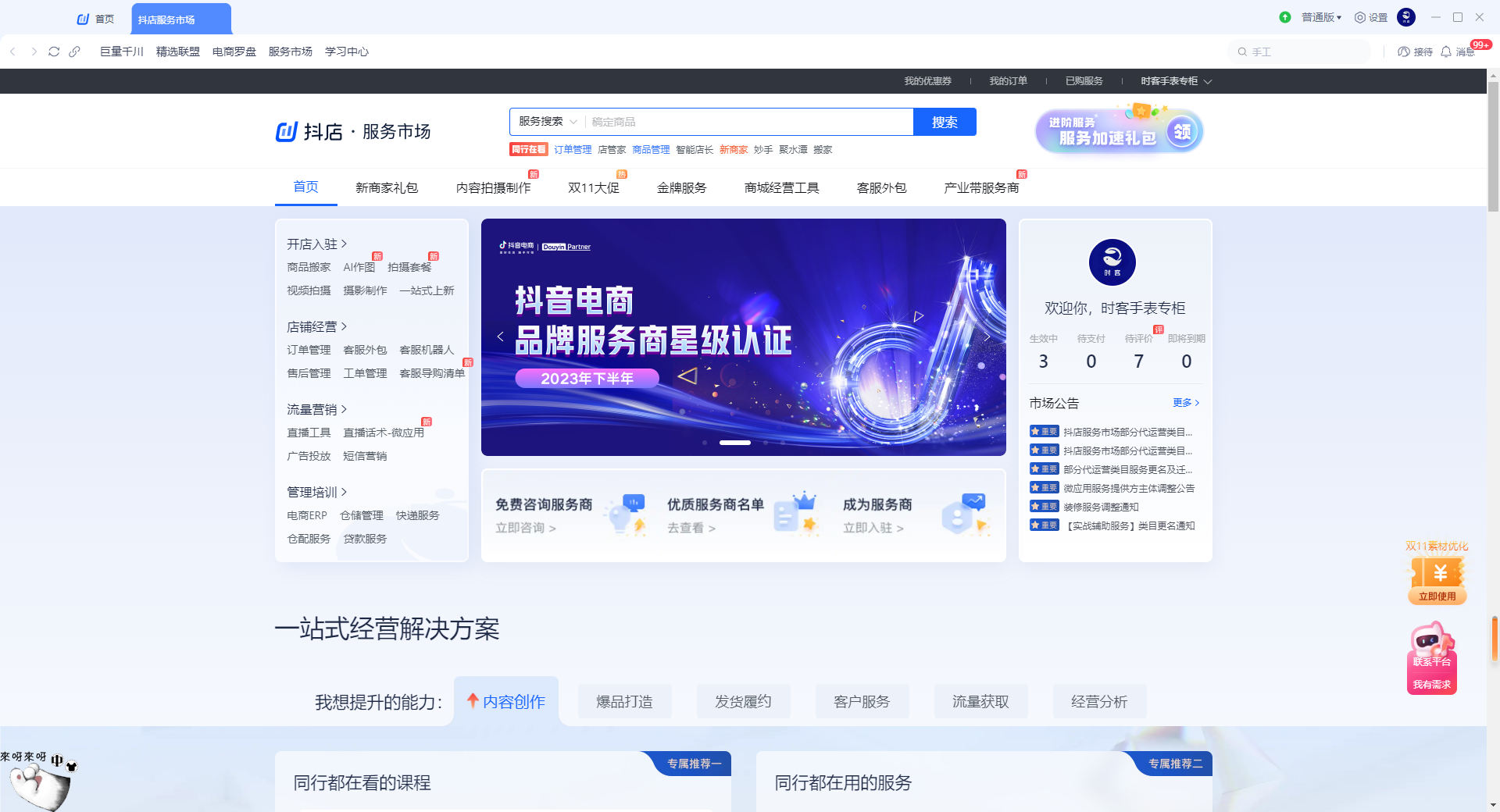Click the 抖音电商 banner image
Screen dimensions: 1500x812
point(744,337)
